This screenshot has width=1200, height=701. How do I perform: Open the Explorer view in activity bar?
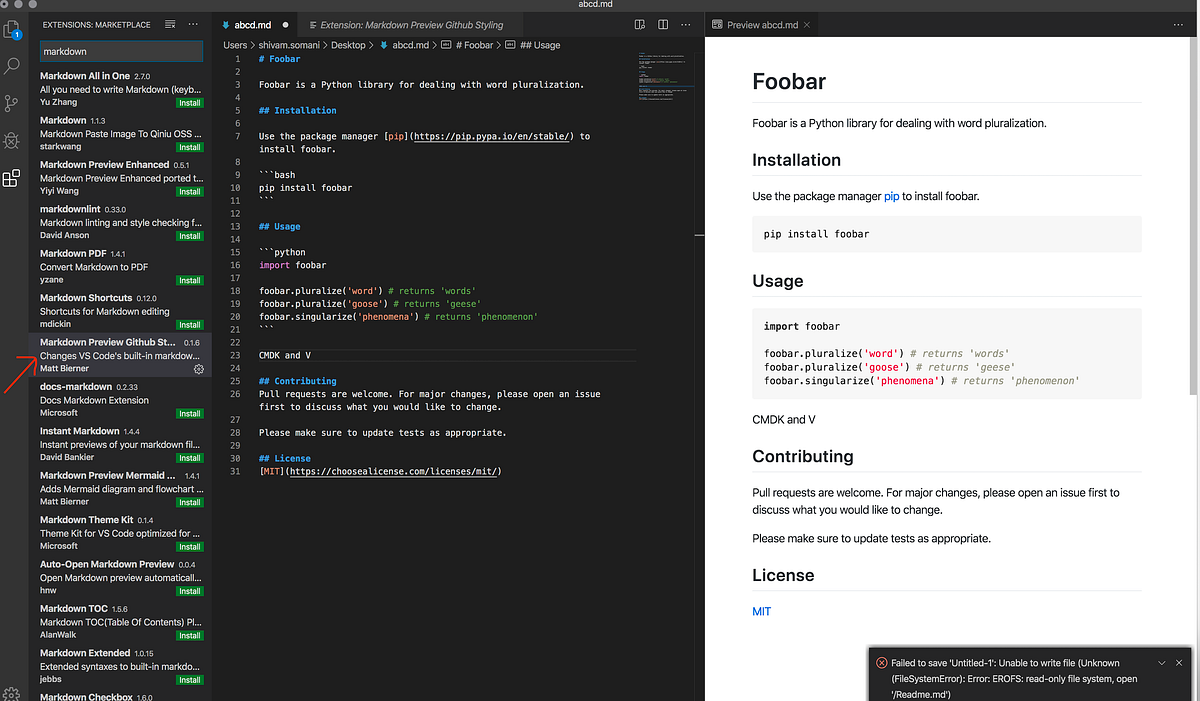tap(12, 28)
